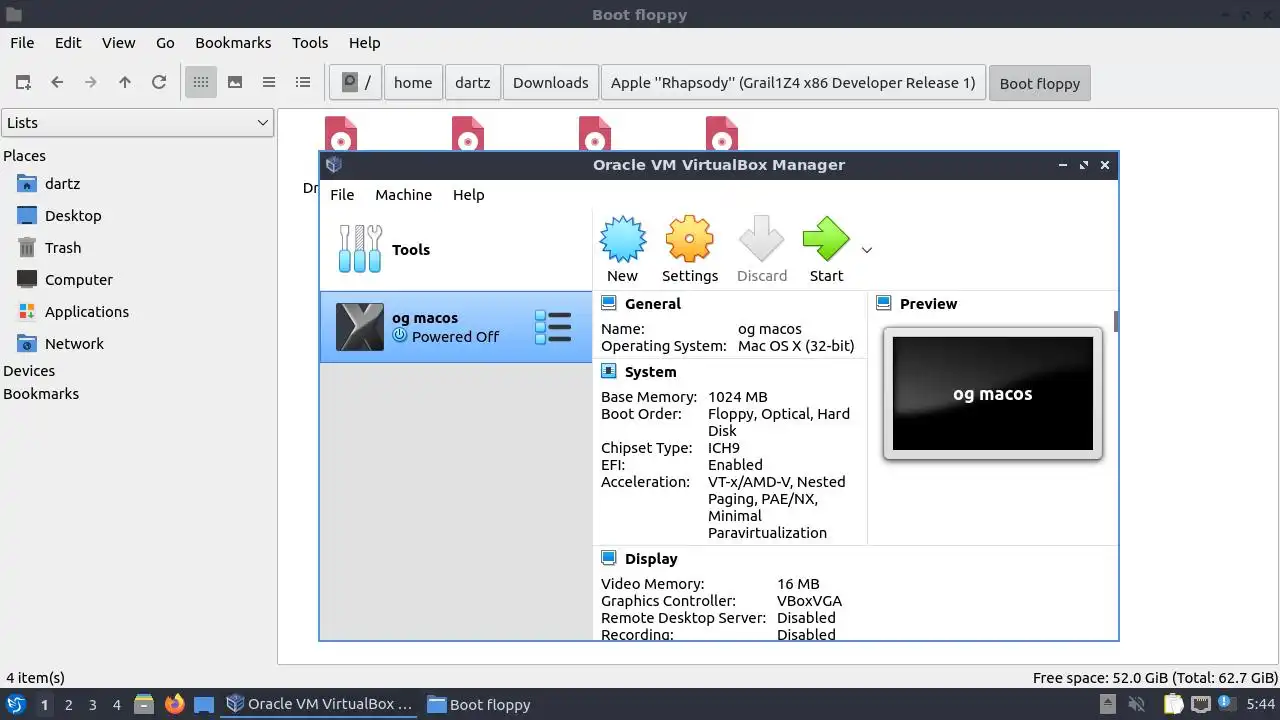This screenshot has width=1280, height=720.
Task: Click the Preview section icon
Action: (x=883, y=303)
